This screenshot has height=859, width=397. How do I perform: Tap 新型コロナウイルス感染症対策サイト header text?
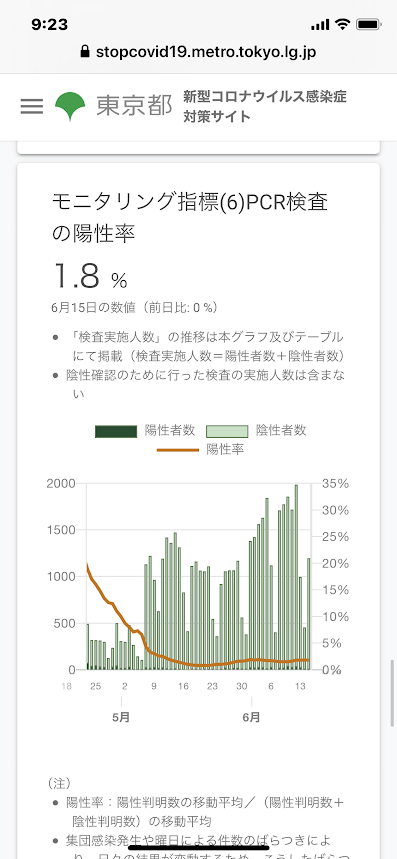tap(265, 107)
